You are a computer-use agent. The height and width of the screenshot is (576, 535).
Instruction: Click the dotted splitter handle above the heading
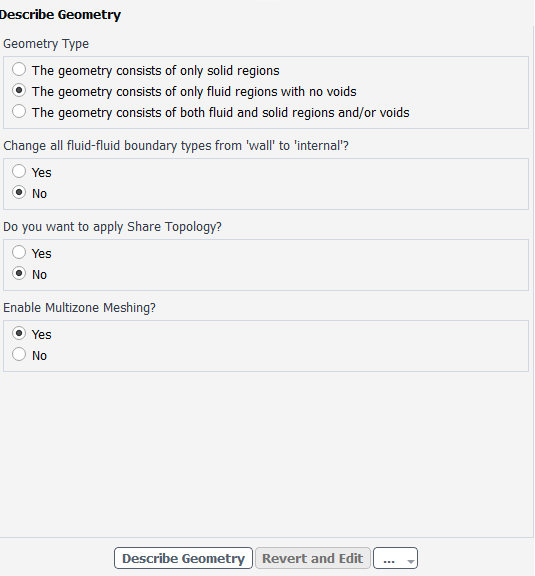(267, 1)
